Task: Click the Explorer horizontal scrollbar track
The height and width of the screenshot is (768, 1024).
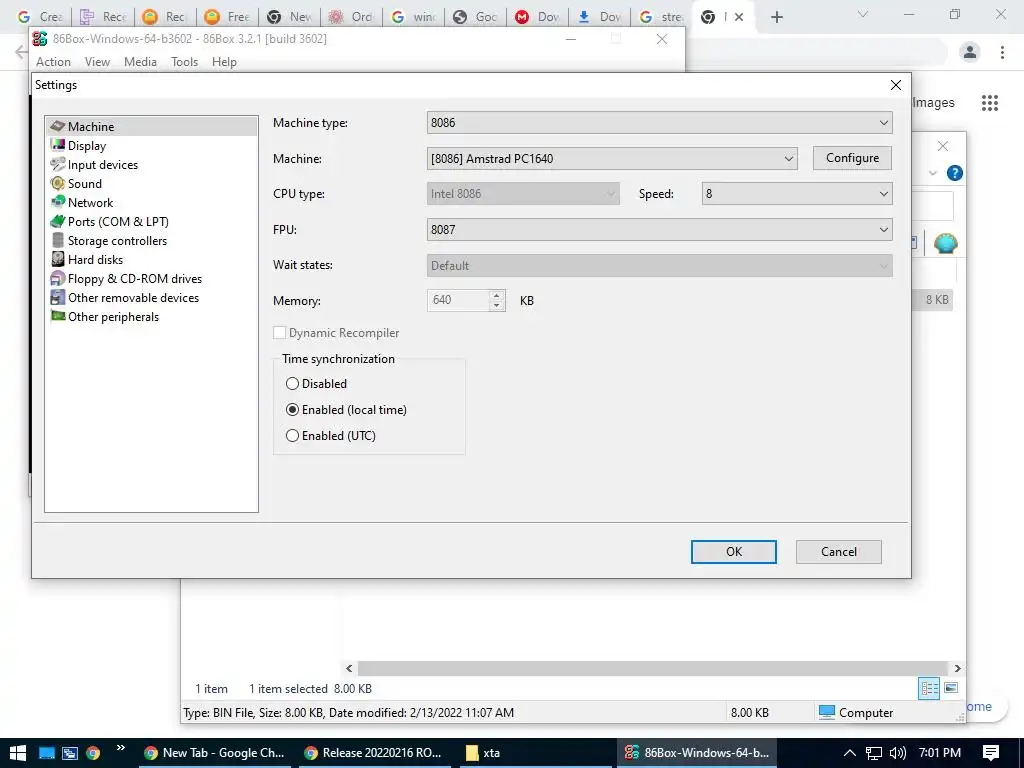Action: click(x=653, y=668)
